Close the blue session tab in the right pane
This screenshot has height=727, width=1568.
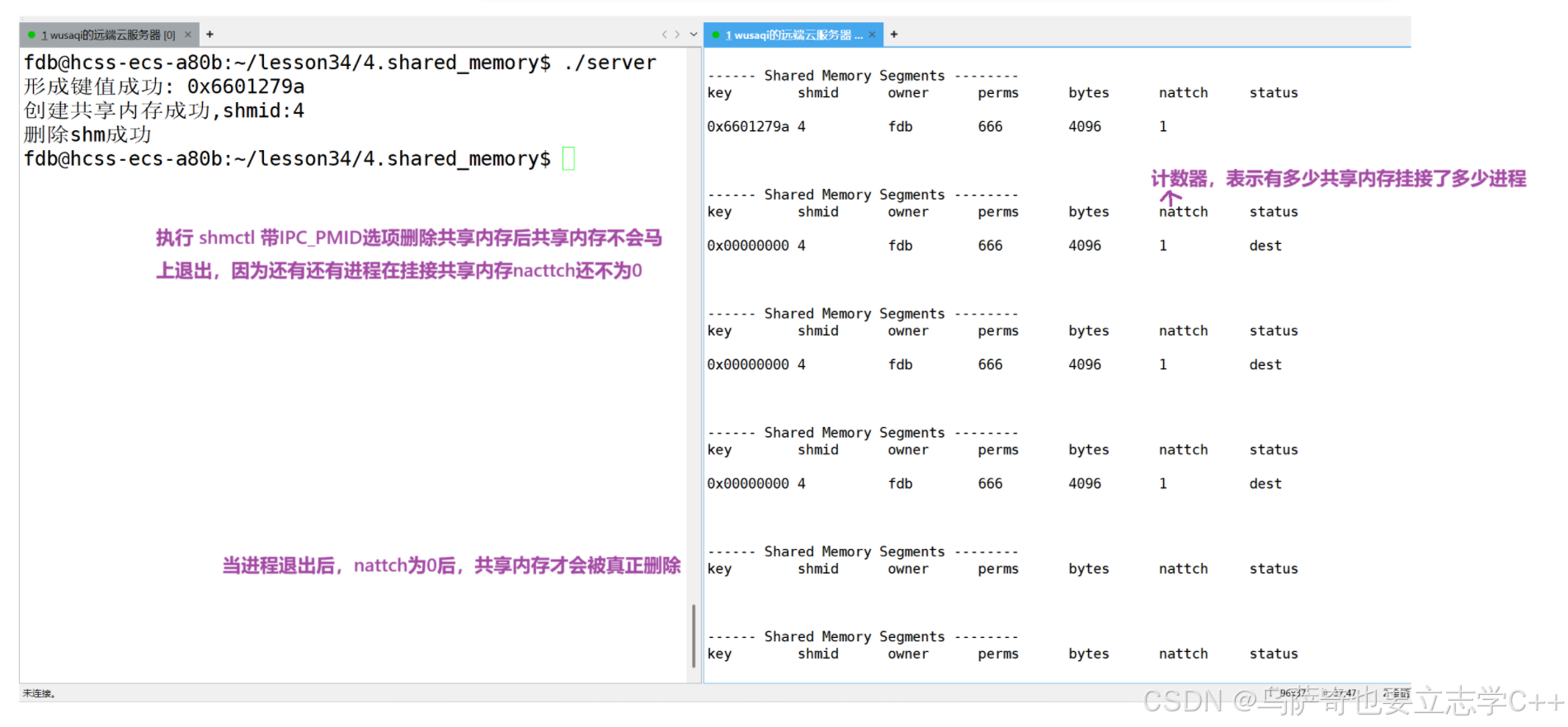click(872, 35)
